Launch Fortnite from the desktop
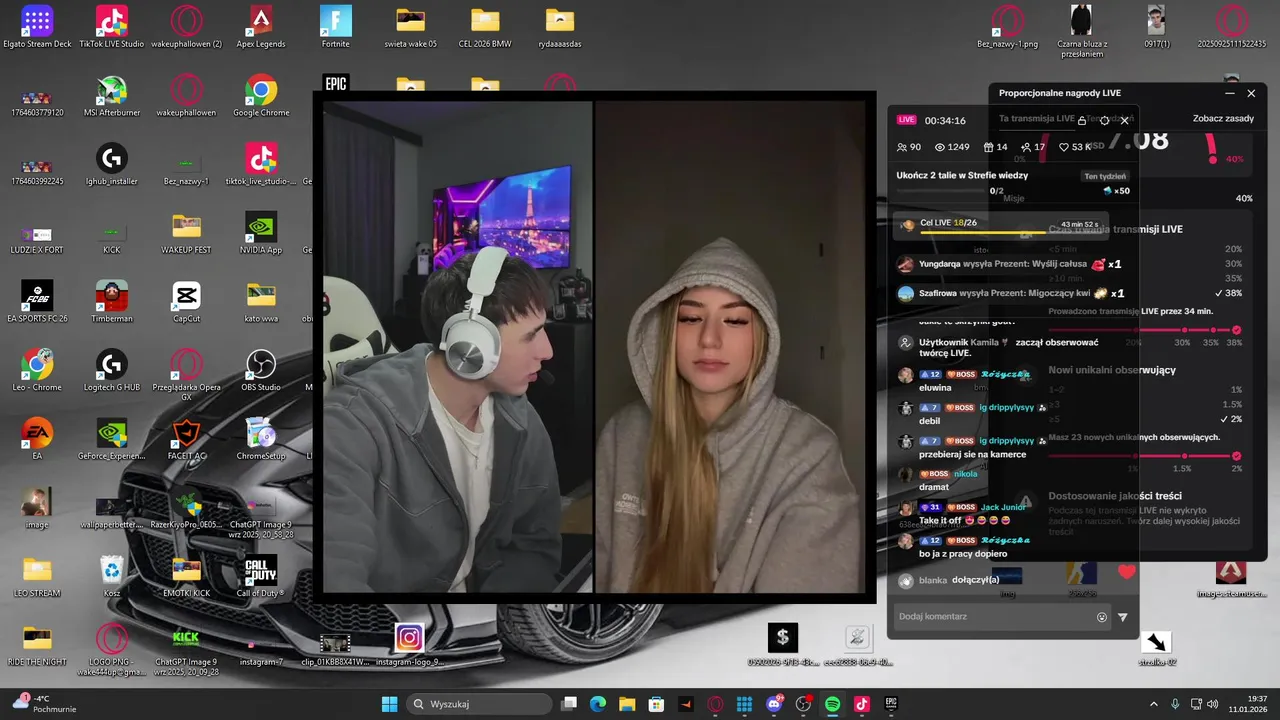 coord(336,27)
